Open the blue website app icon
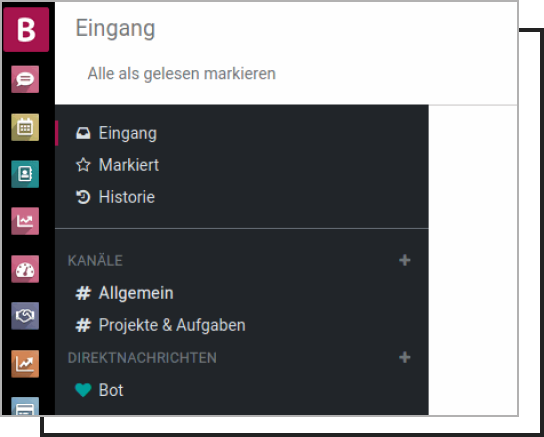 tap(25, 406)
